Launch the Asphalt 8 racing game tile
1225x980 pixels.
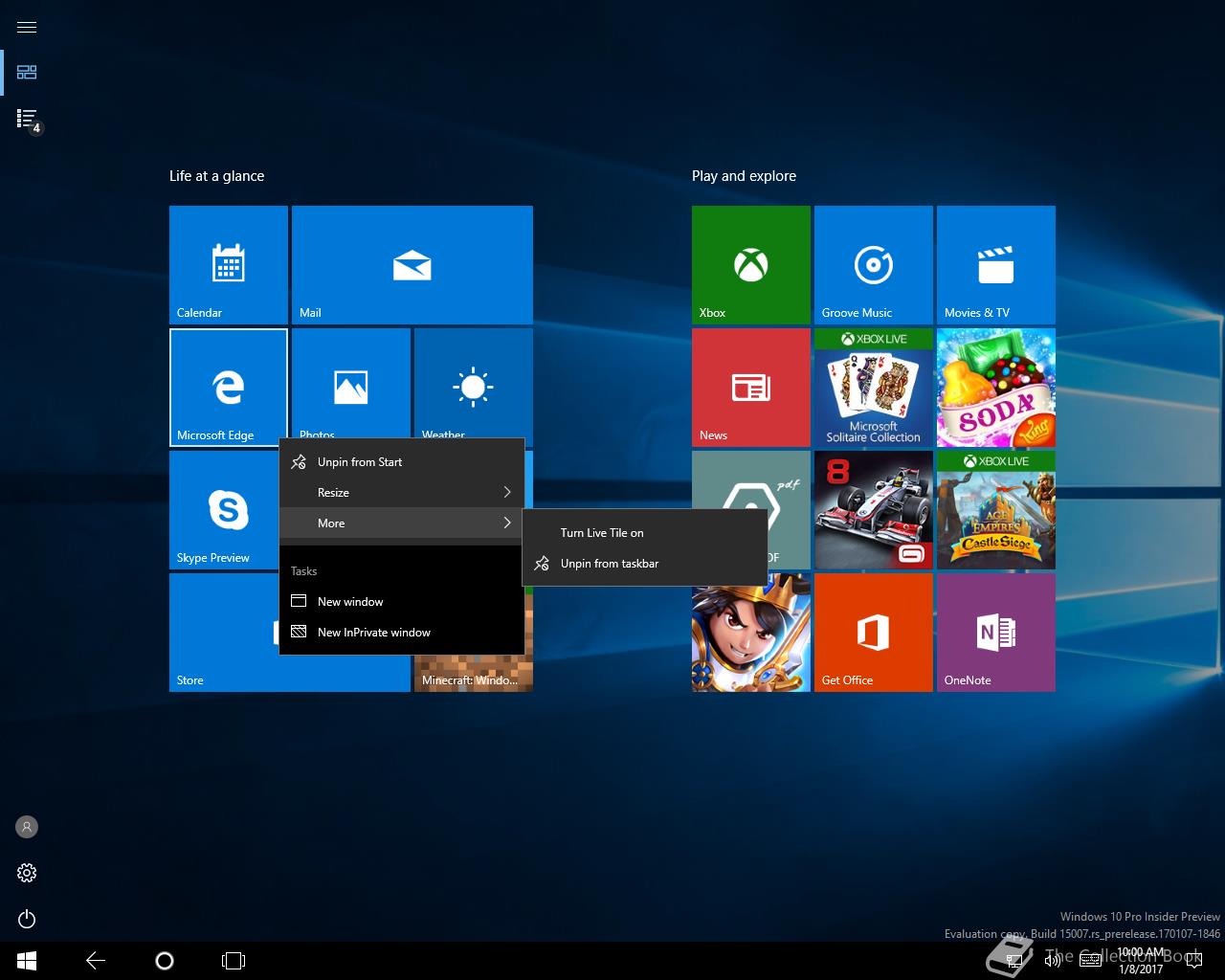coord(874,510)
